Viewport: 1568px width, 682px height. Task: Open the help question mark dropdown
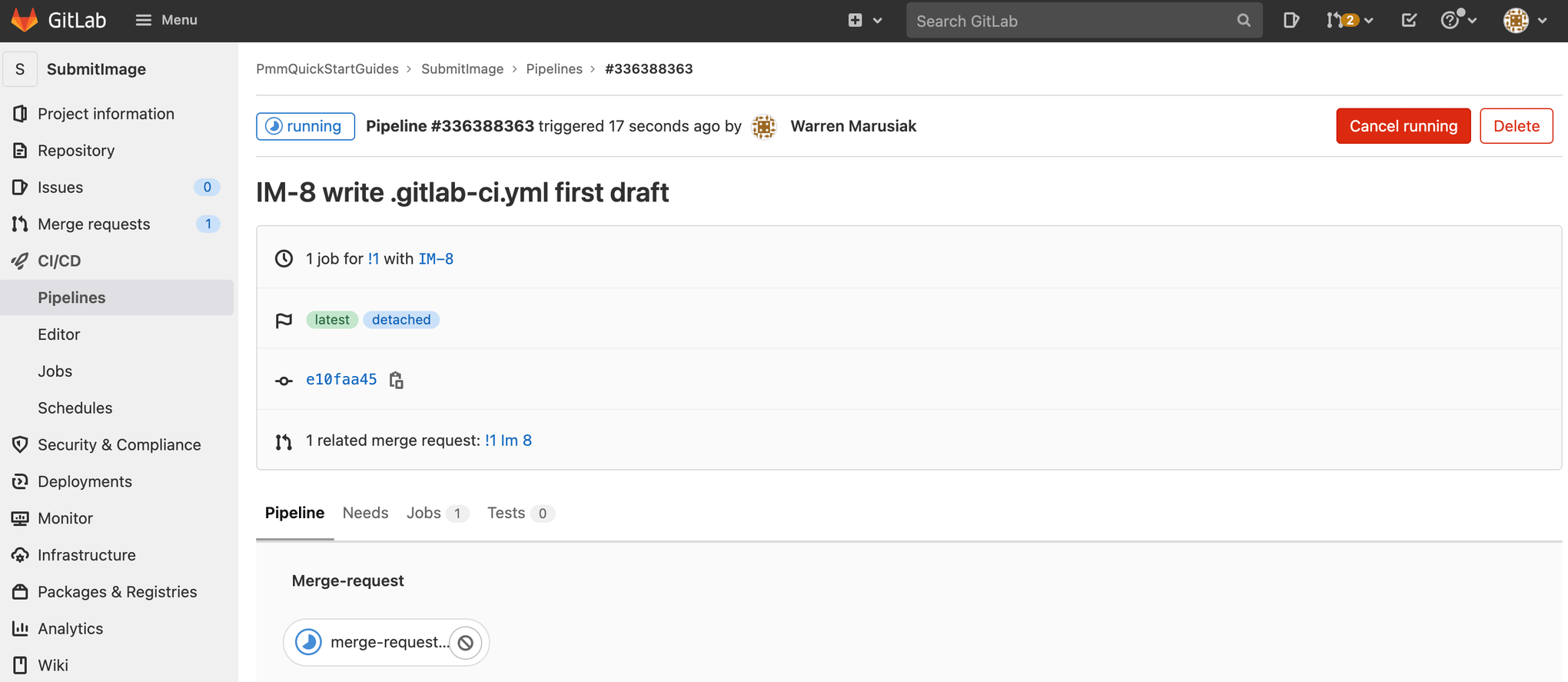coord(1457,21)
